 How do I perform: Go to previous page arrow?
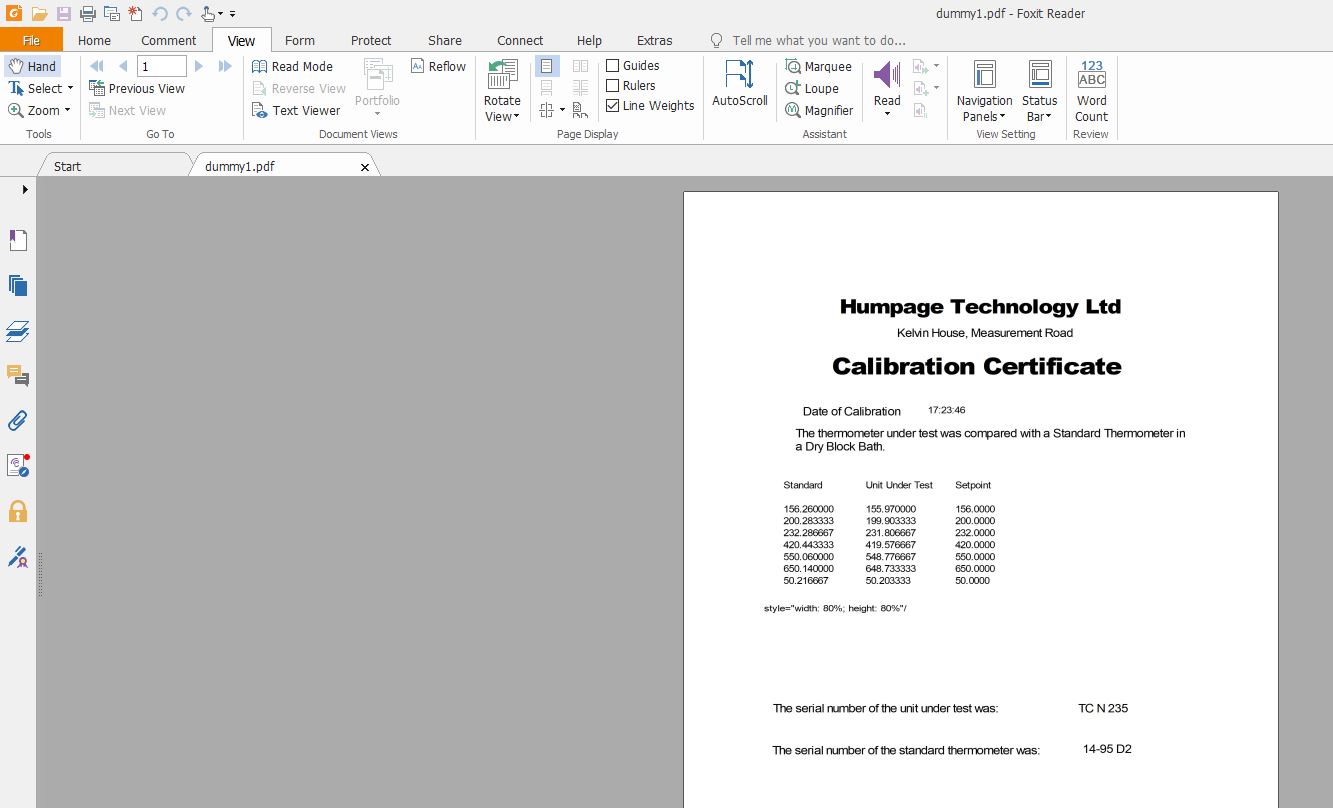pos(123,66)
